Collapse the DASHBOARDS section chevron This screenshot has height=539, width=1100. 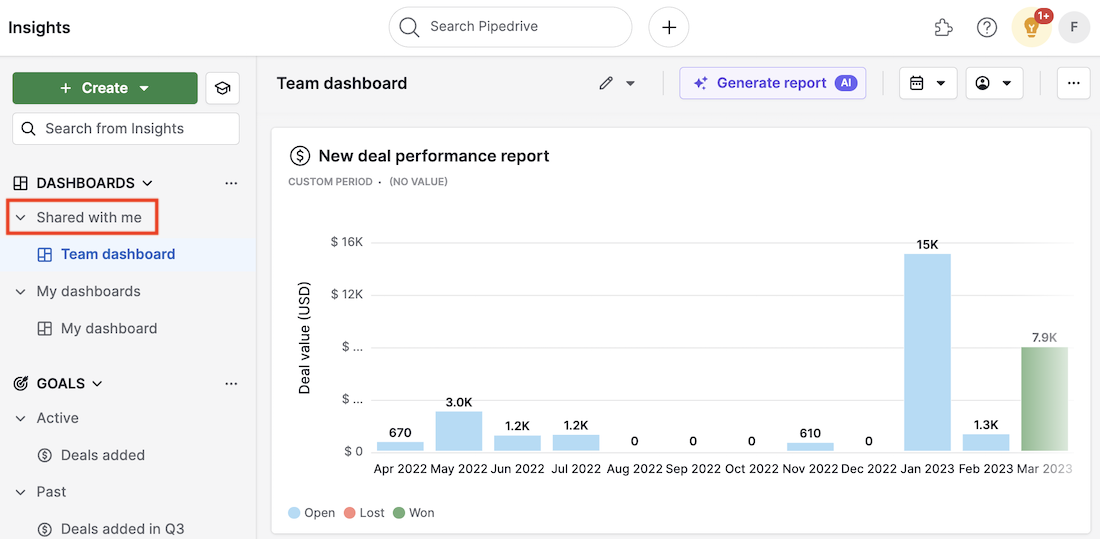click(147, 183)
